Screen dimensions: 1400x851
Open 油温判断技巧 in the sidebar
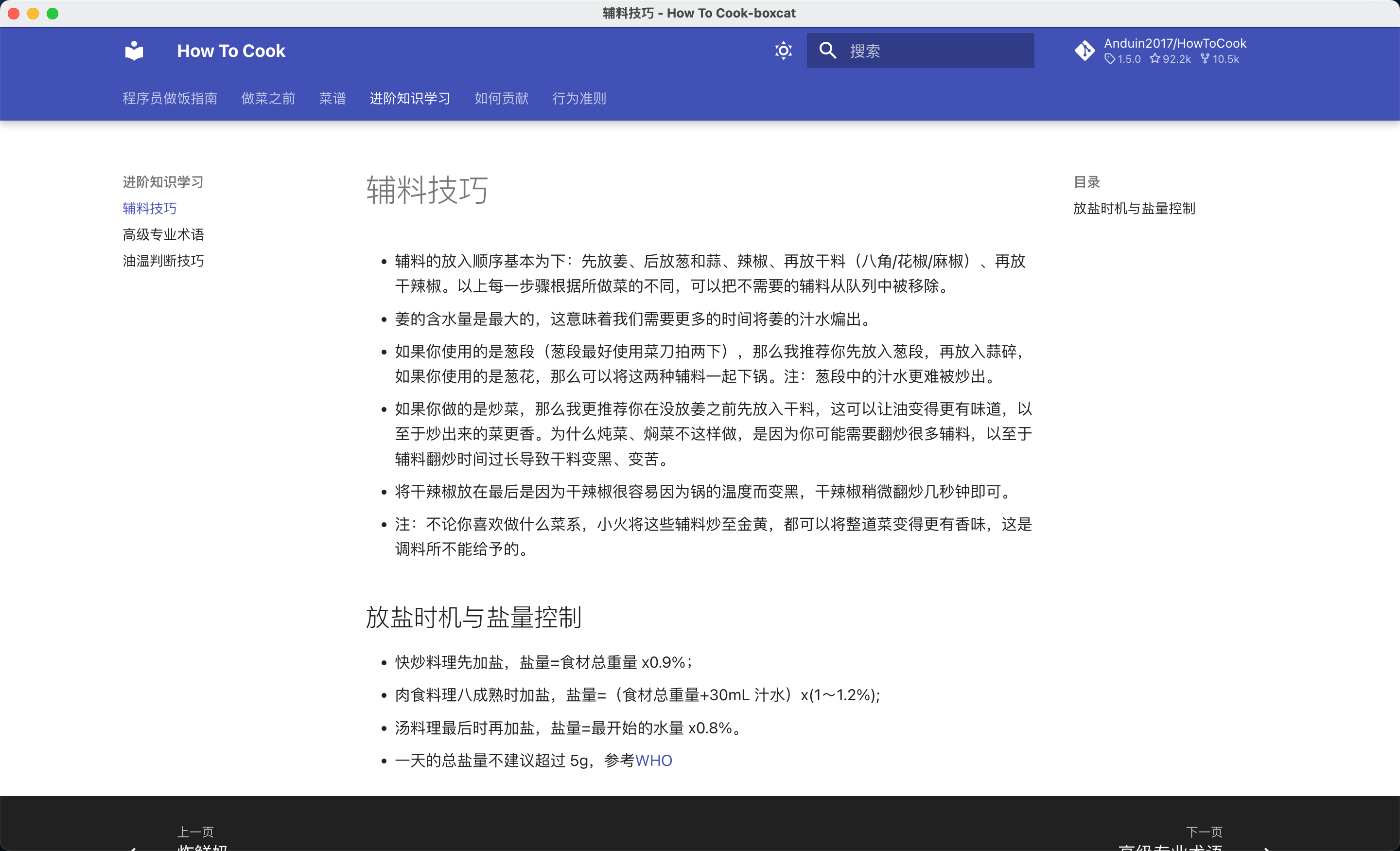tap(163, 260)
